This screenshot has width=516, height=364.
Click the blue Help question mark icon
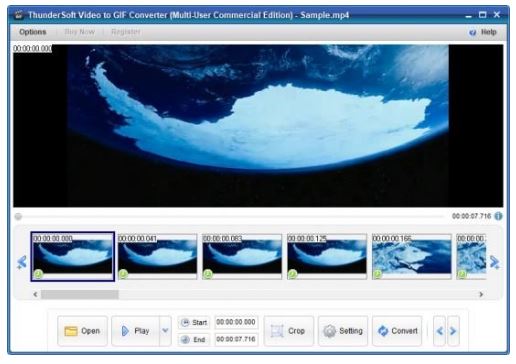[472, 32]
